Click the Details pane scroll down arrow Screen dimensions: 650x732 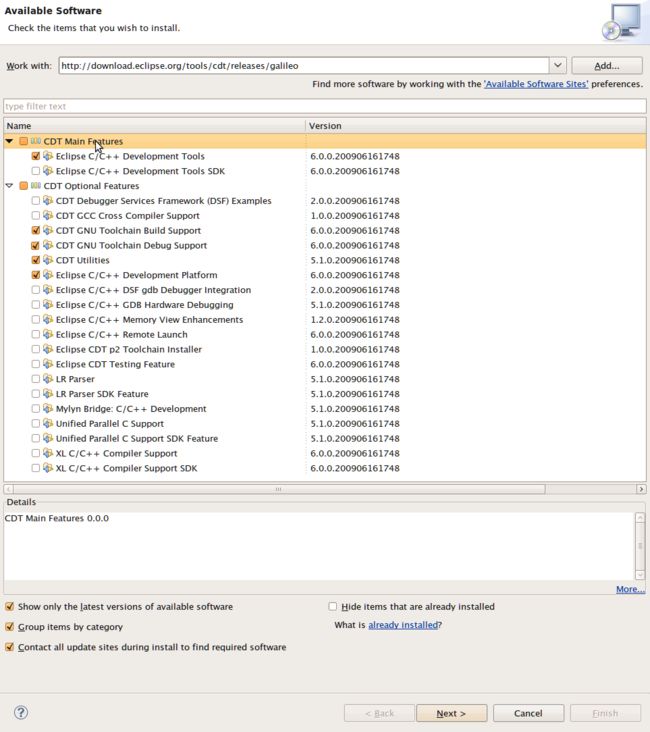click(640, 575)
